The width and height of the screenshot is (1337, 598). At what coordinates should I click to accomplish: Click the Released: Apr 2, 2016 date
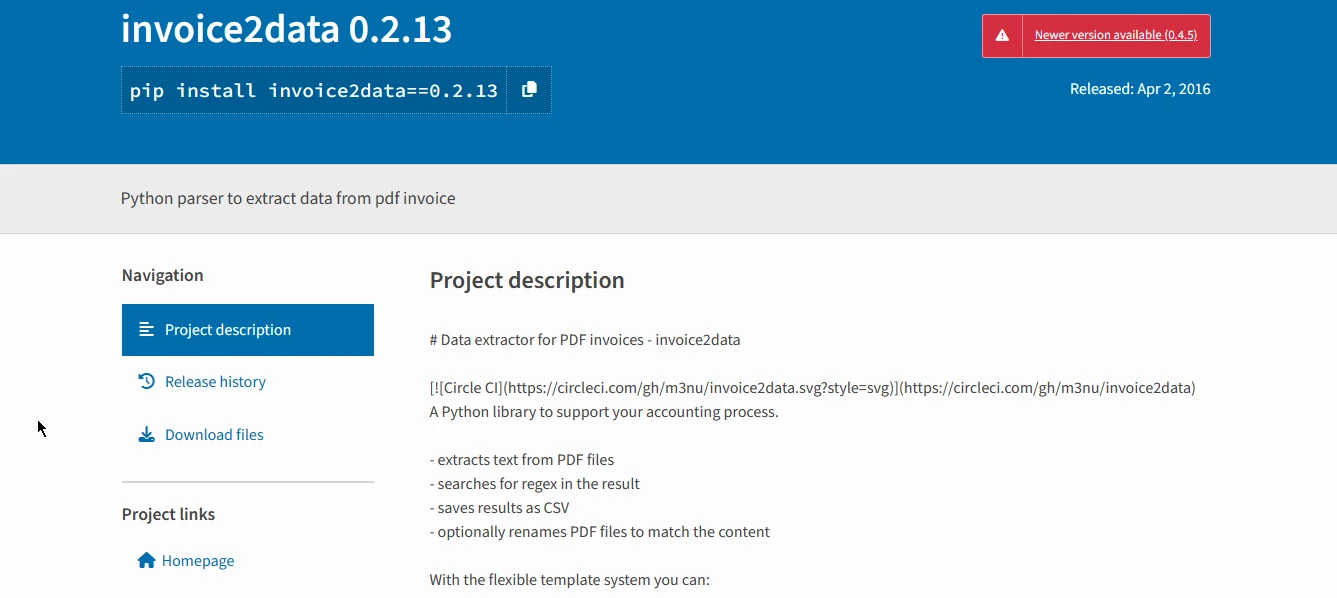pyautogui.click(x=1139, y=89)
